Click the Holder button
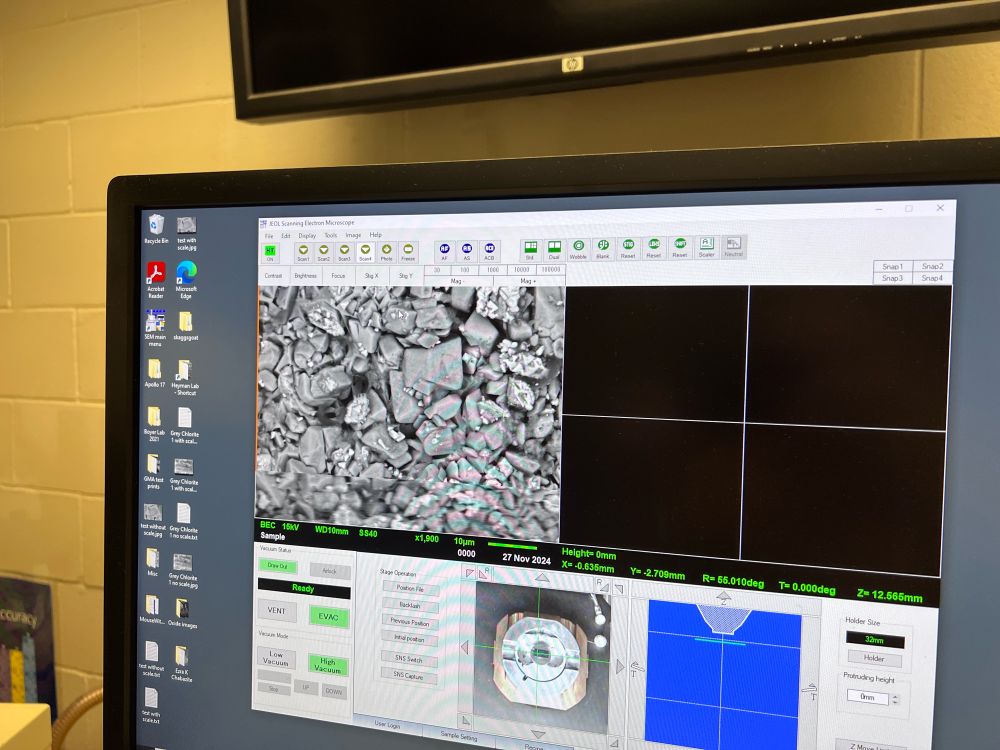Screen dimensions: 1000x750 pos(874,658)
